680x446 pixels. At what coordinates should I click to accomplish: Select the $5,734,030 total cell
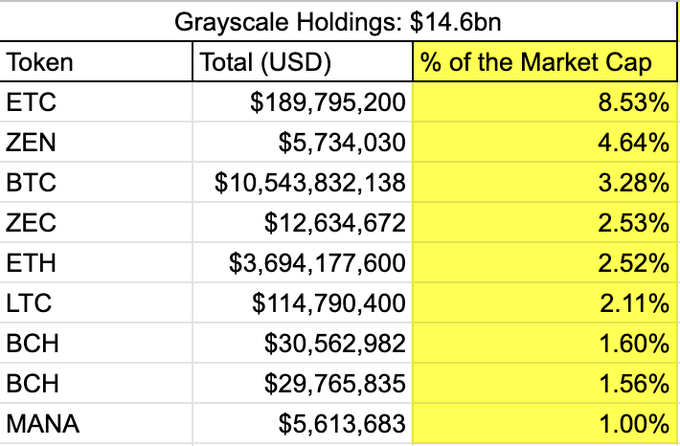[302, 142]
